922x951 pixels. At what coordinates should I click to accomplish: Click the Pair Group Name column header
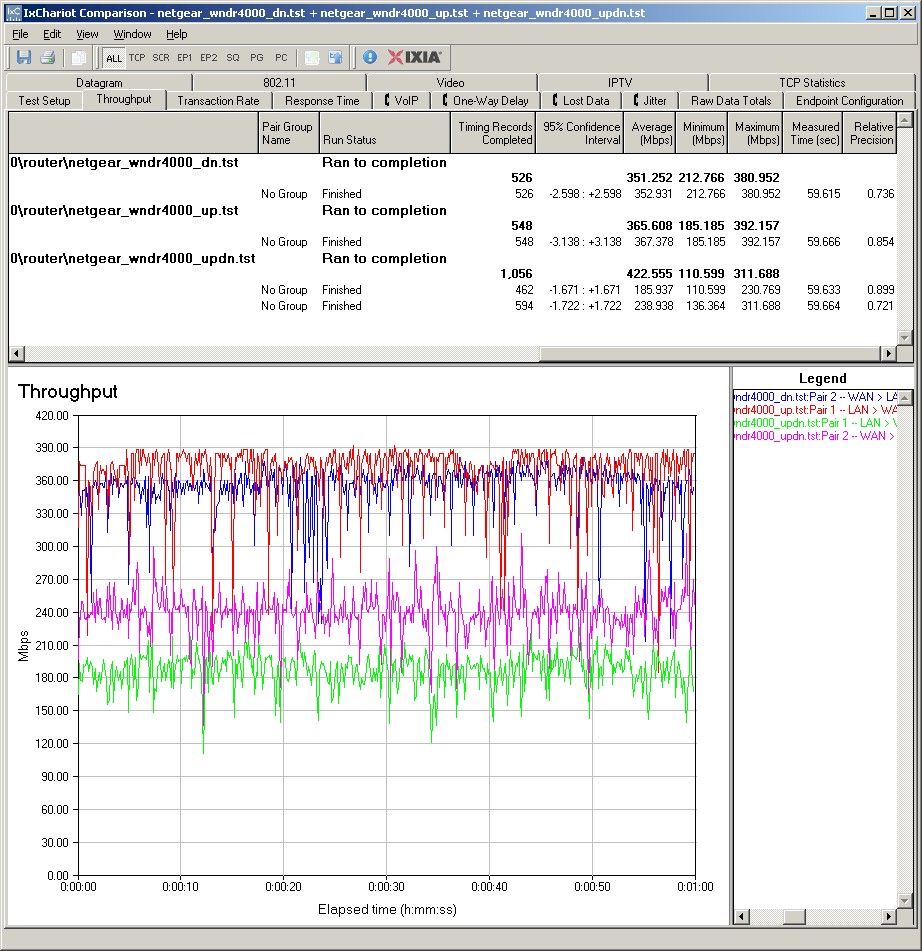pos(289,133)
